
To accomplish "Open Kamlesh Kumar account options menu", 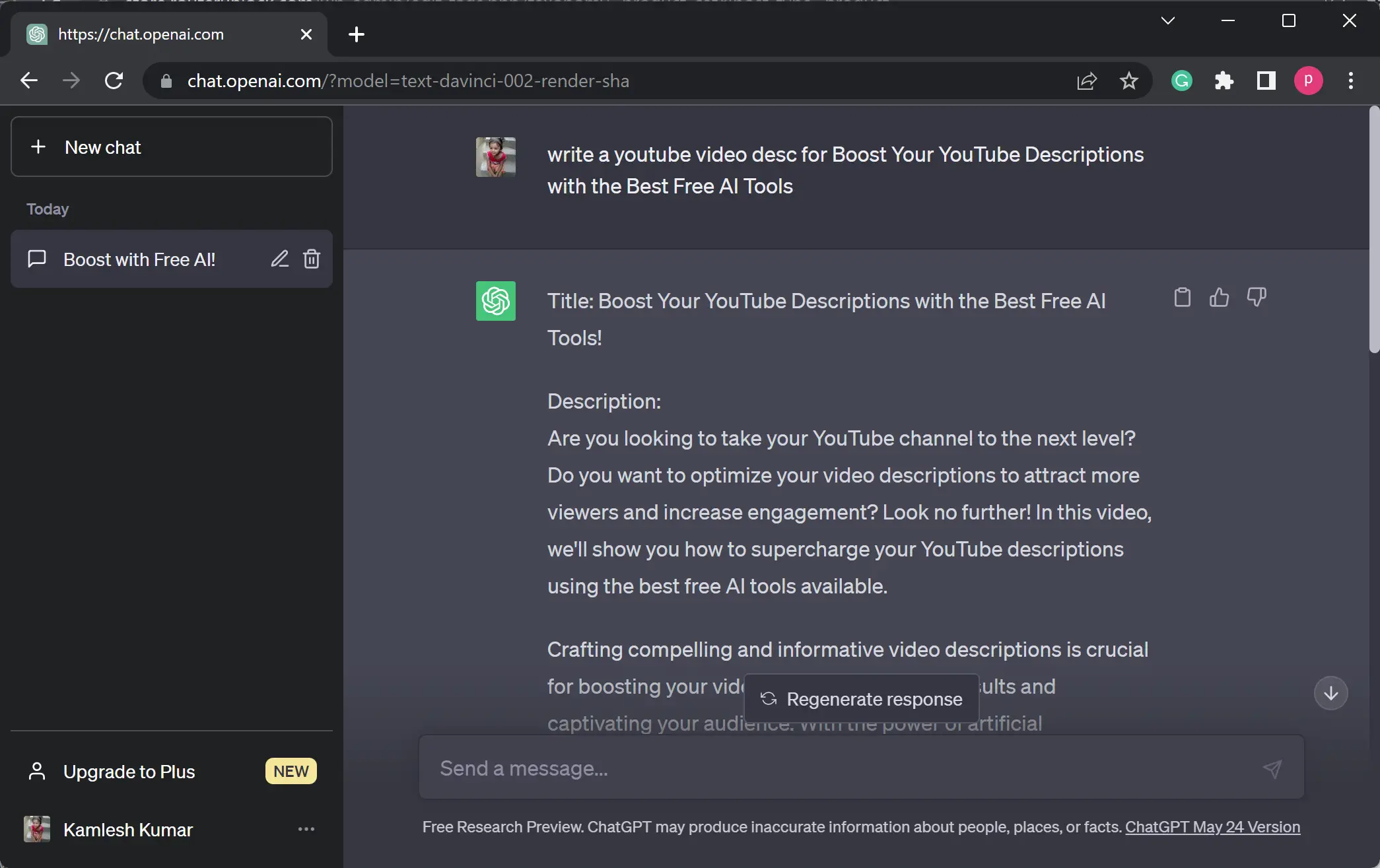I will coord(306,829).
